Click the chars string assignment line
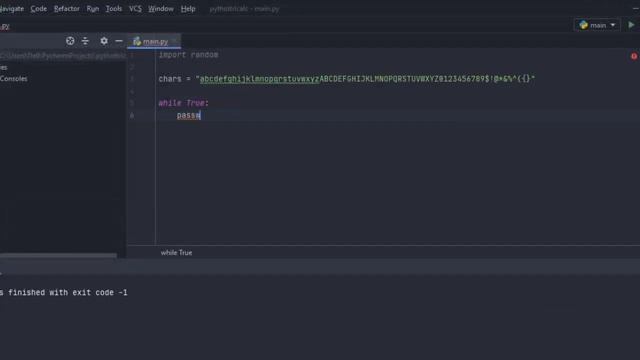Image resolution: width=640 pixels, height=360 pixels. (347, 79)
